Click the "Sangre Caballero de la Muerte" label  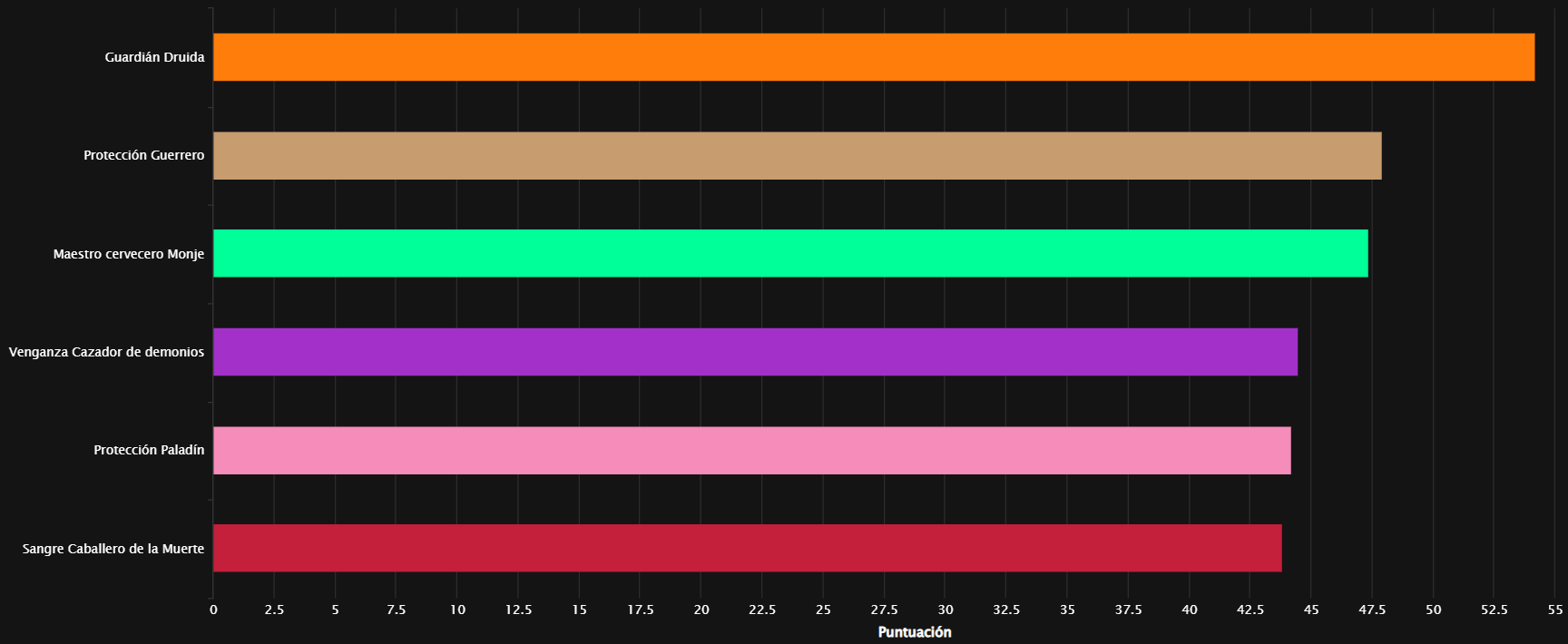click(113, 549)
